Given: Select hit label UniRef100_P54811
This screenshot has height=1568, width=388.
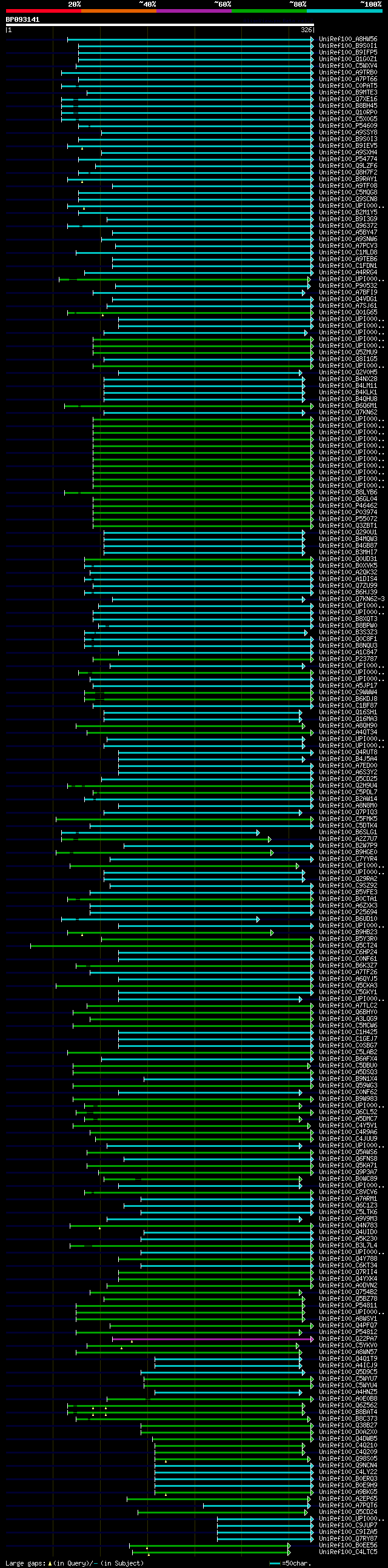Looking at the screenshot, I should click(x=348, y=1306).
